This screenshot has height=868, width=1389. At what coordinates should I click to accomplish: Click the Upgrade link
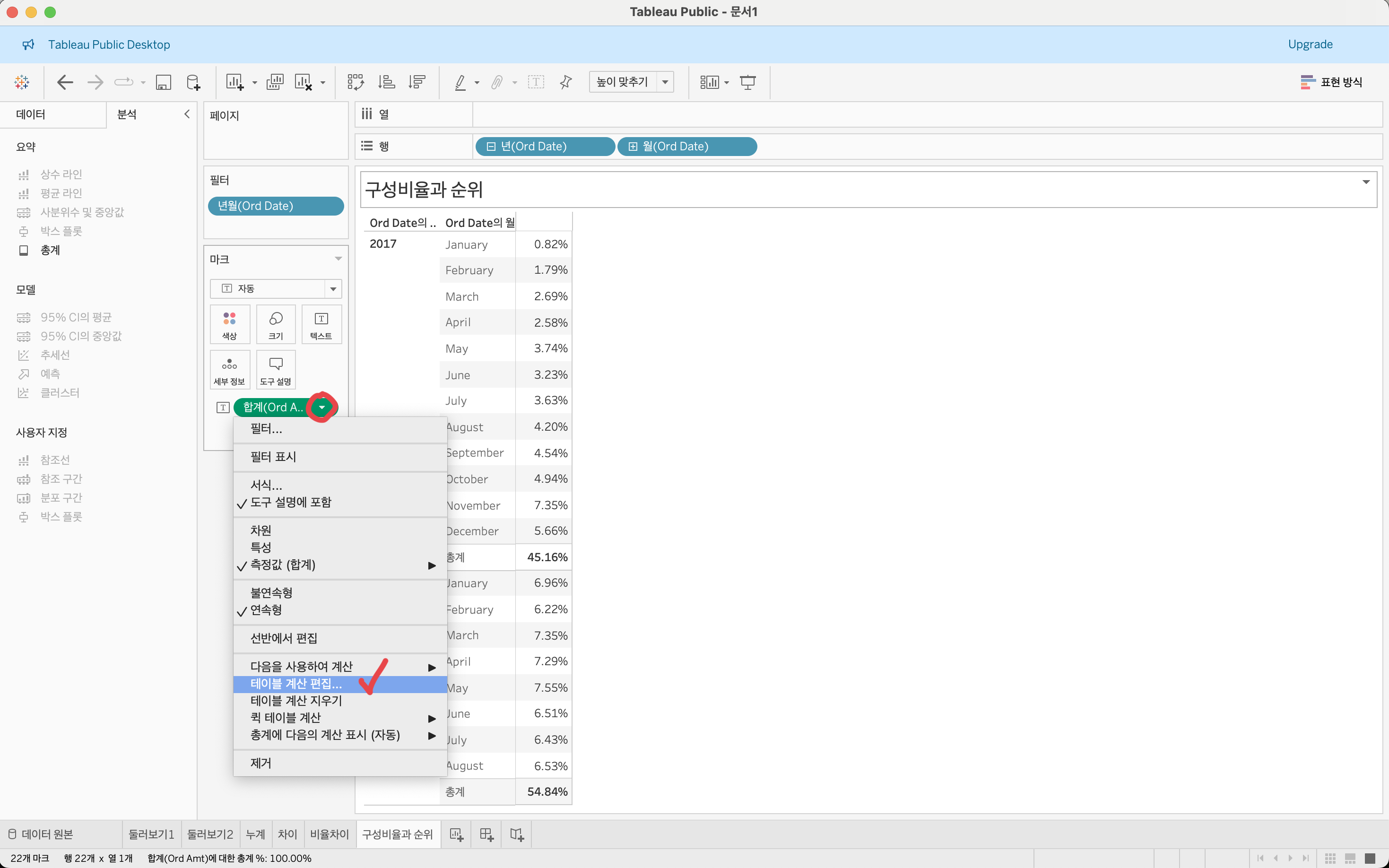click(x=1310, y=44)
